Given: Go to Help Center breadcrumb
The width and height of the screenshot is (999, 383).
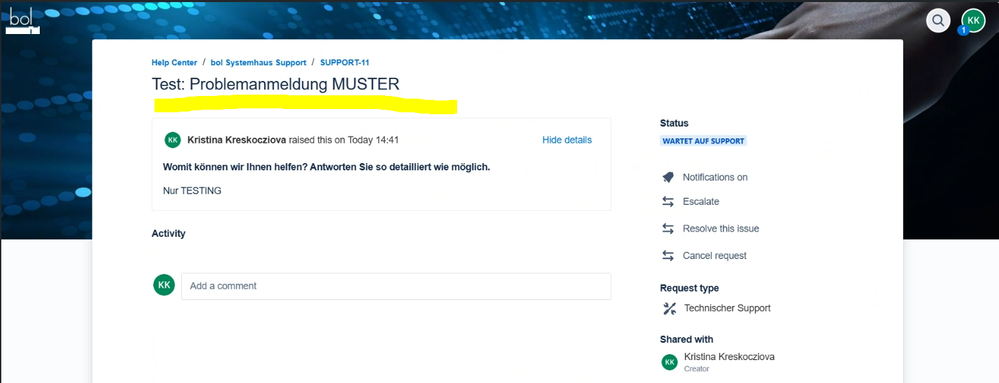Looking at the screenshot, I should tap(175, 62).
